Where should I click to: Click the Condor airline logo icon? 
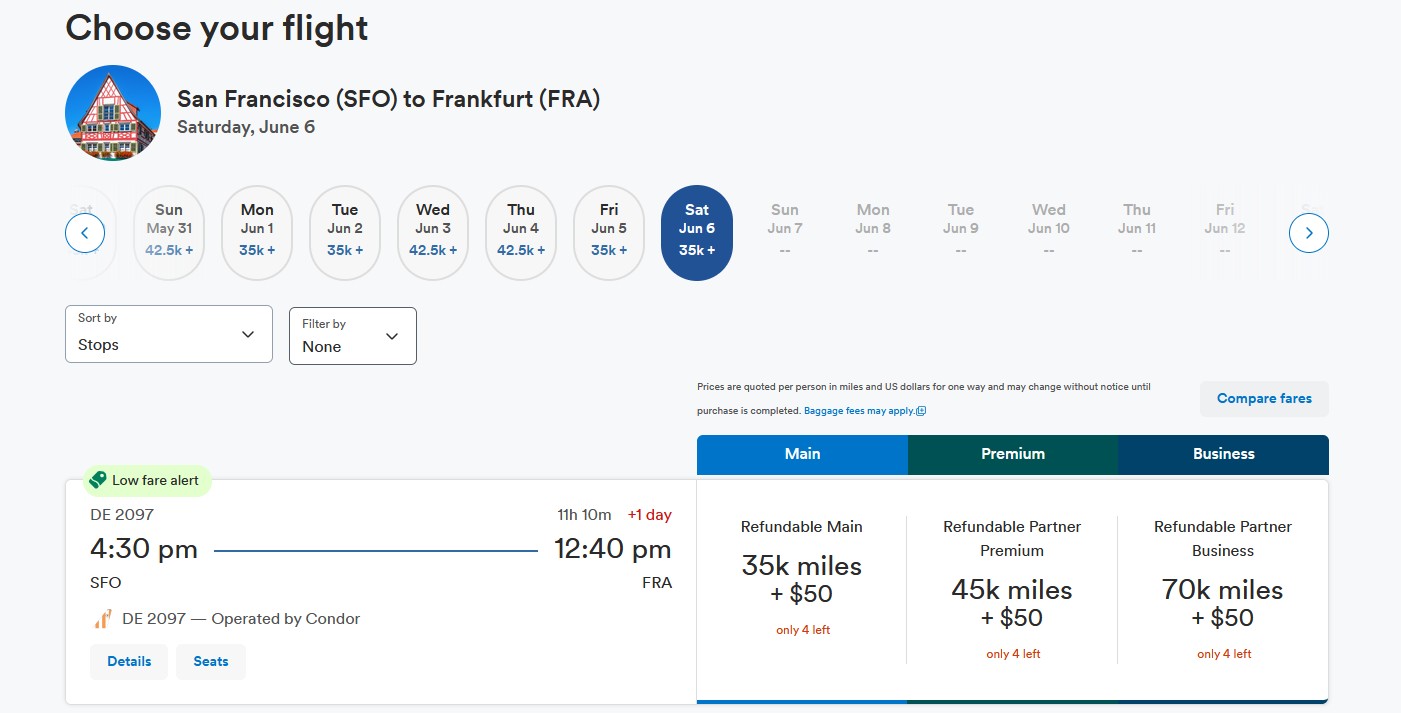(103, 619)
